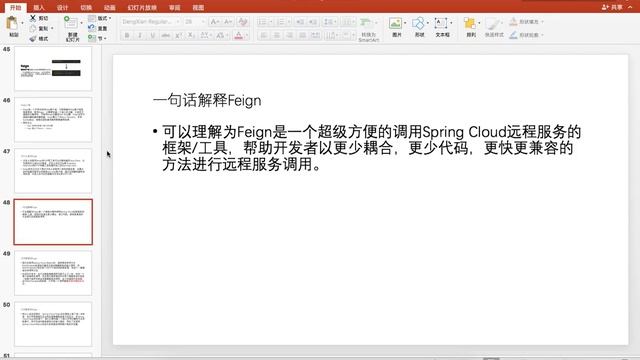Switch to the Slide Show (幻灯片放映) tab

142,7
